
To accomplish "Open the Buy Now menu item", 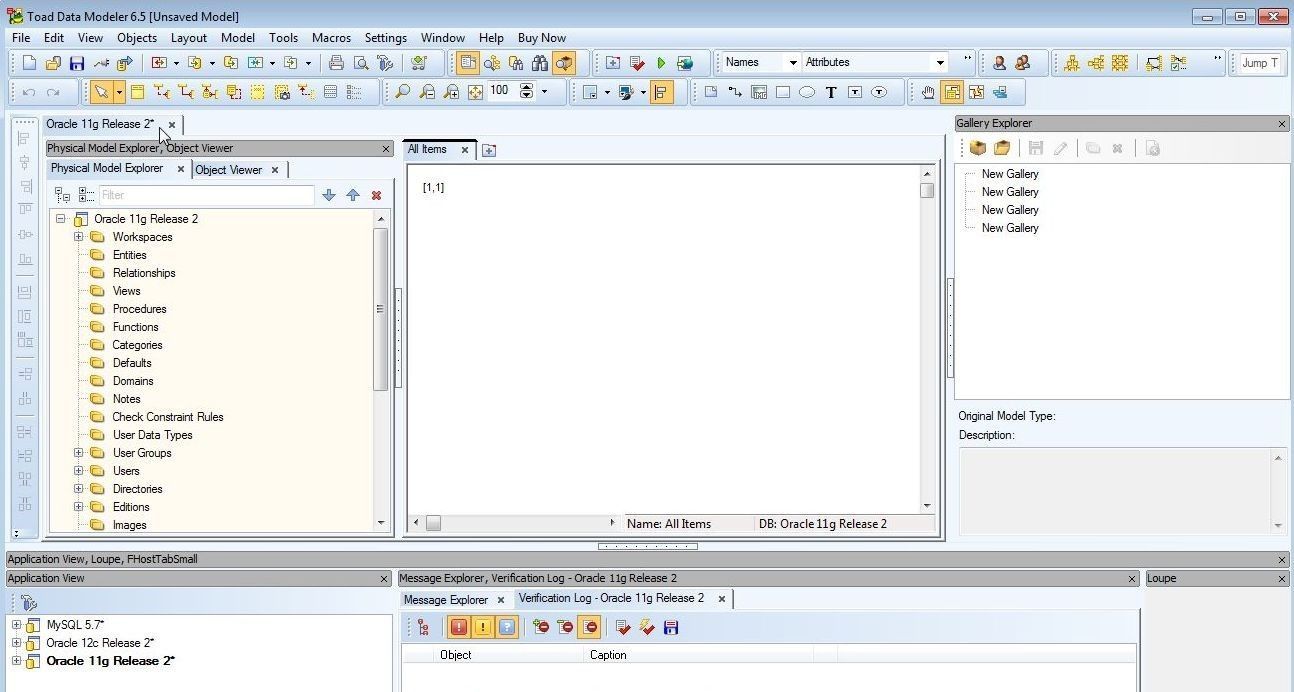I will coord(542,38).
